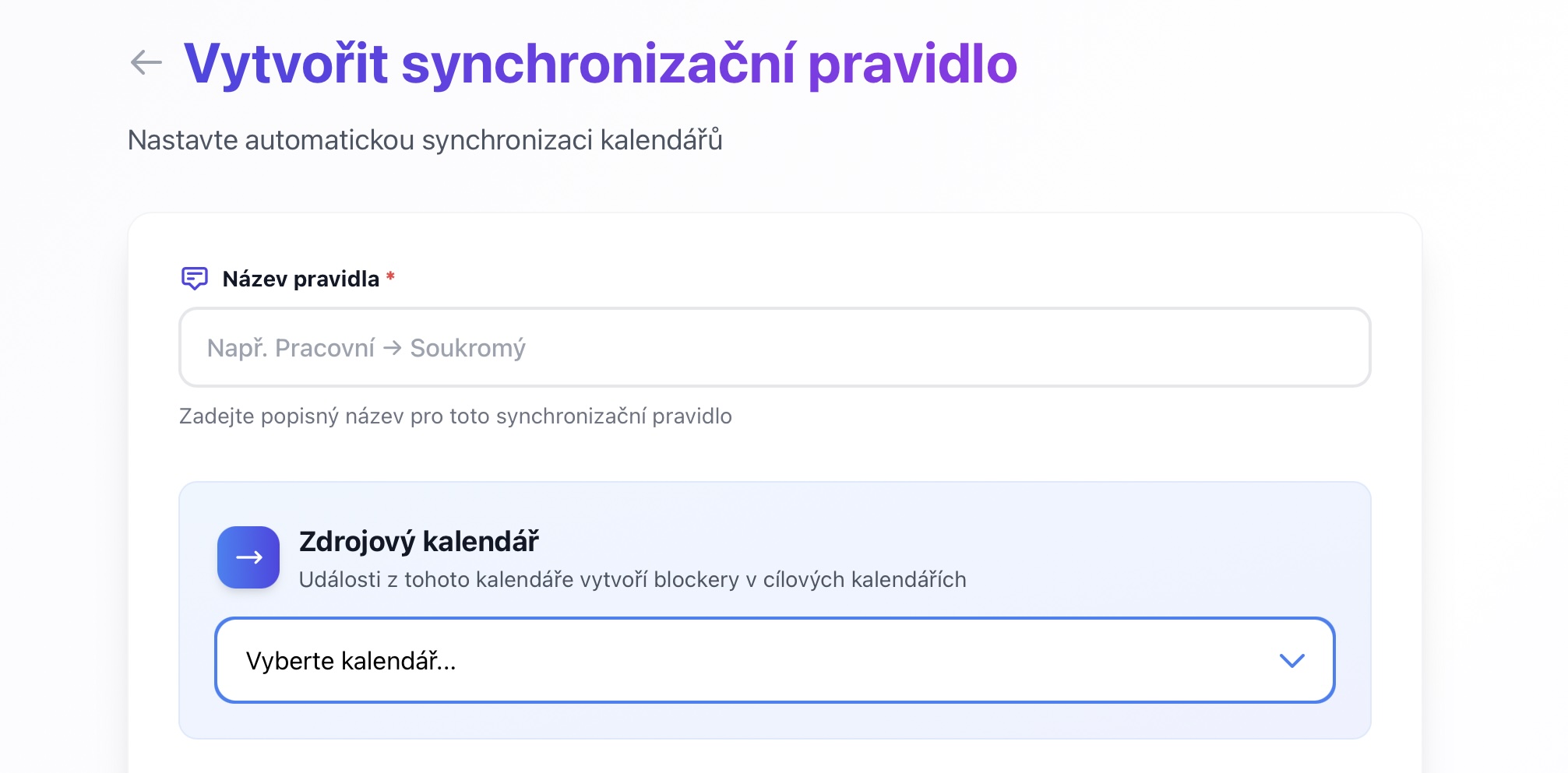Image resolution: width=1568 pixels, height=773 pixels.
Task: Open the "Vyberte kalendář..." dropdown
Action: coord(774,661)
